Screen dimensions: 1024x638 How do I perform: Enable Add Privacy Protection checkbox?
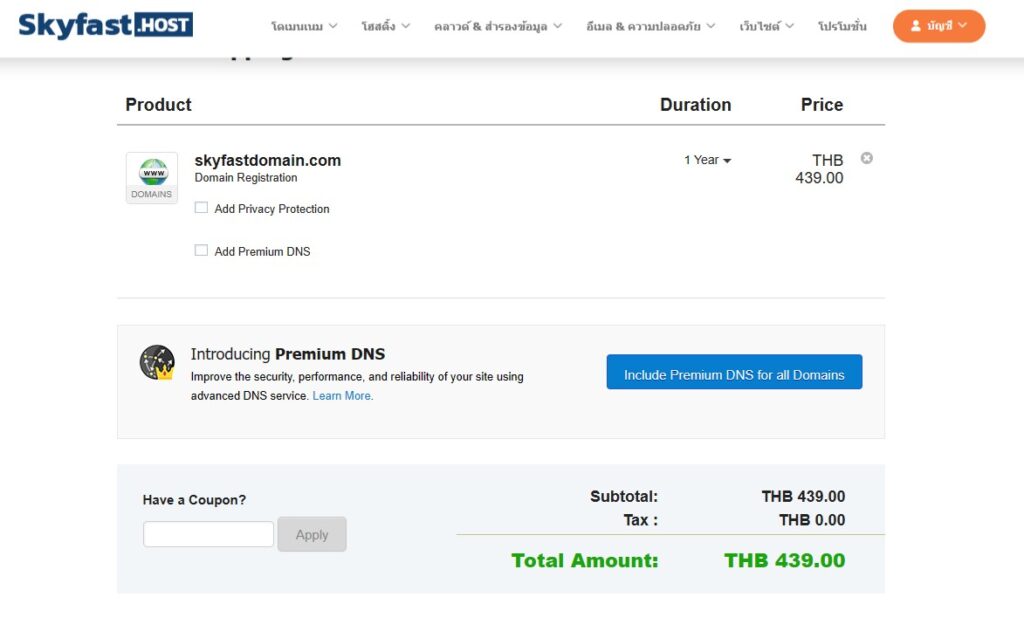coord(201,208)
